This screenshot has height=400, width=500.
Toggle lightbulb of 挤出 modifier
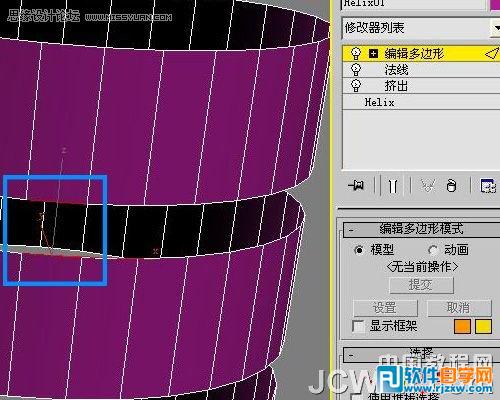pos(356,86)
